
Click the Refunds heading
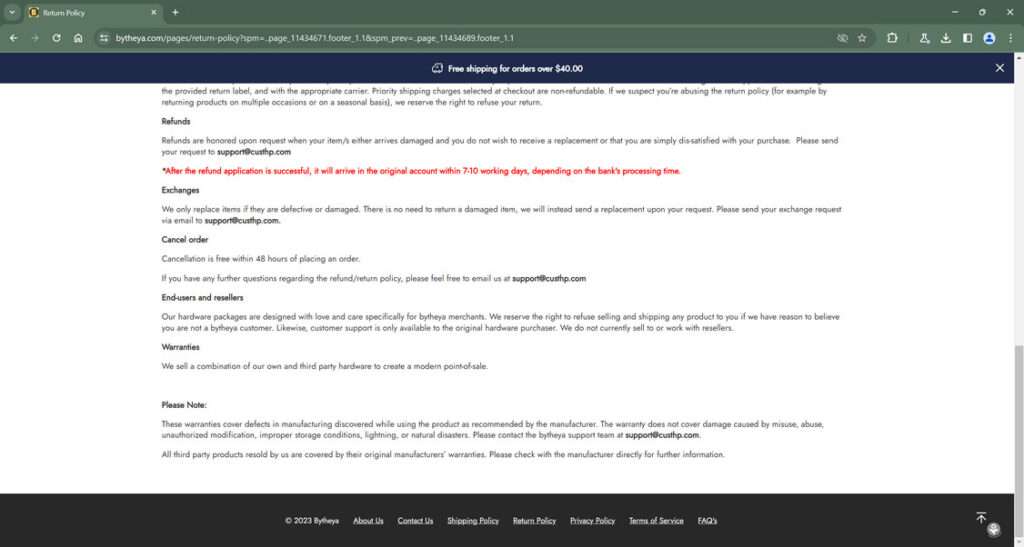tap(176, 121)
